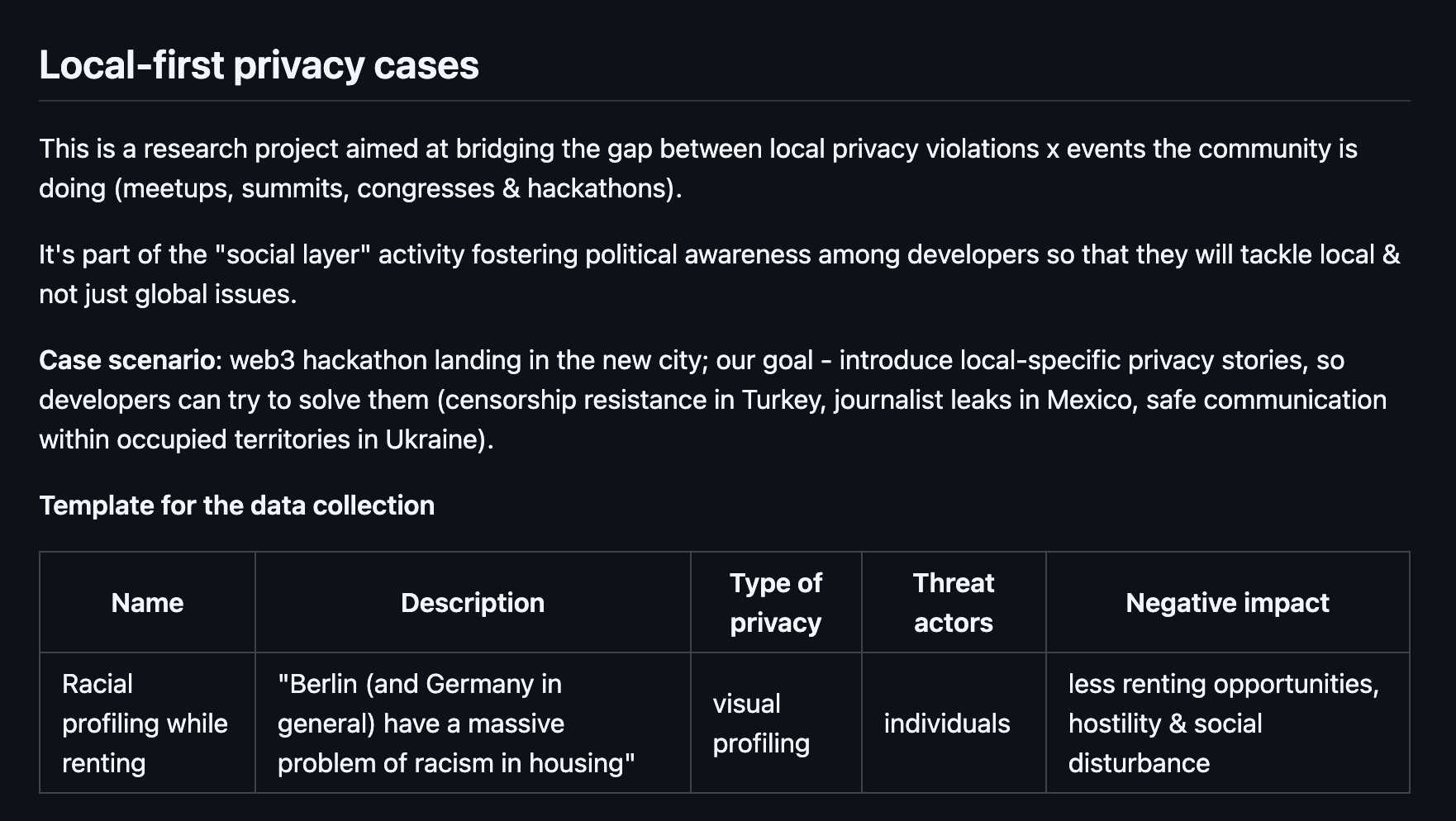The image size is (1456, 821).
Task: Click the 'Name' column header
Action: click(x=147, y=603)
